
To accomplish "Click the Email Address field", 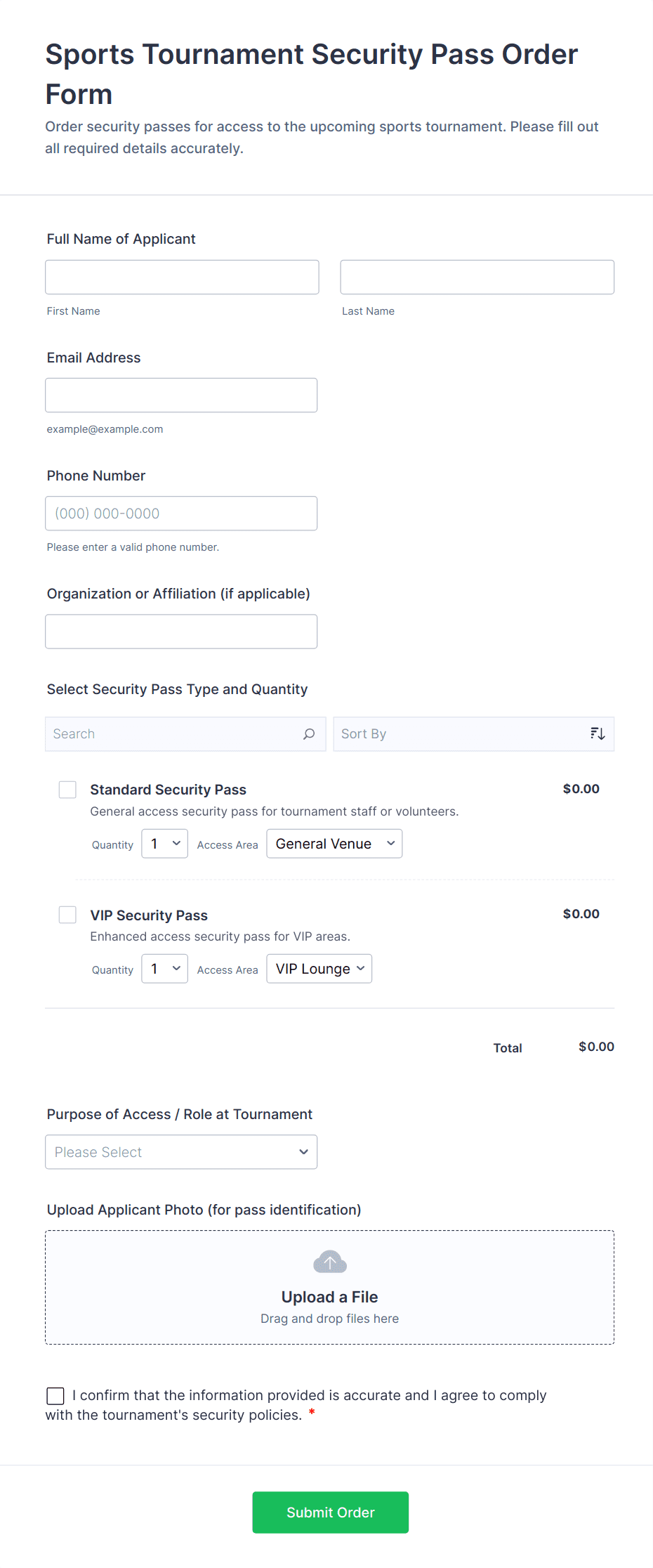I will point(181,396).
